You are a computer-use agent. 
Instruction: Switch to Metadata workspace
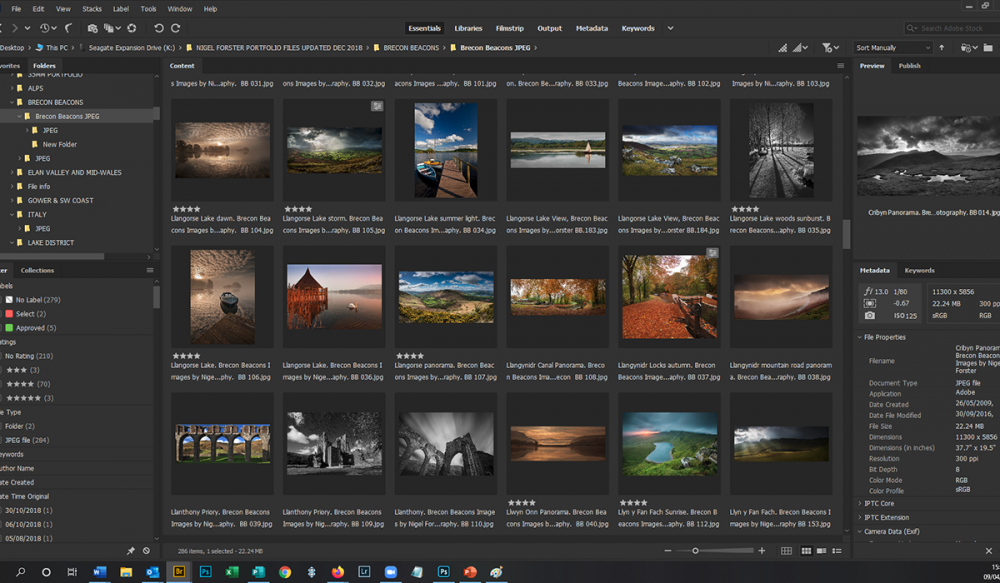[x=592, y=28]
